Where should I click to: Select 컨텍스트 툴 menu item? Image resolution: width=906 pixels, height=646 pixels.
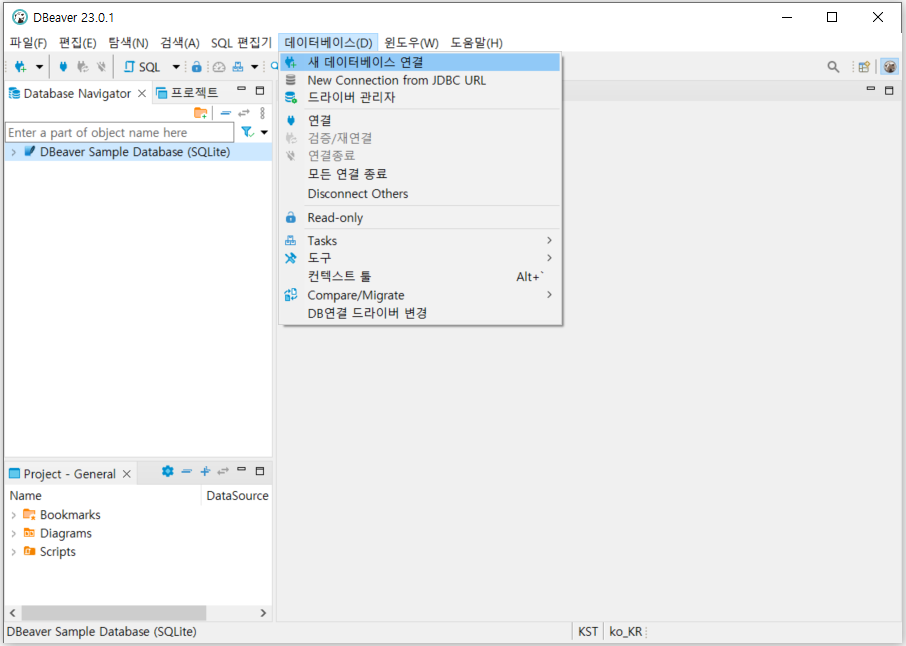coord(420,276)
